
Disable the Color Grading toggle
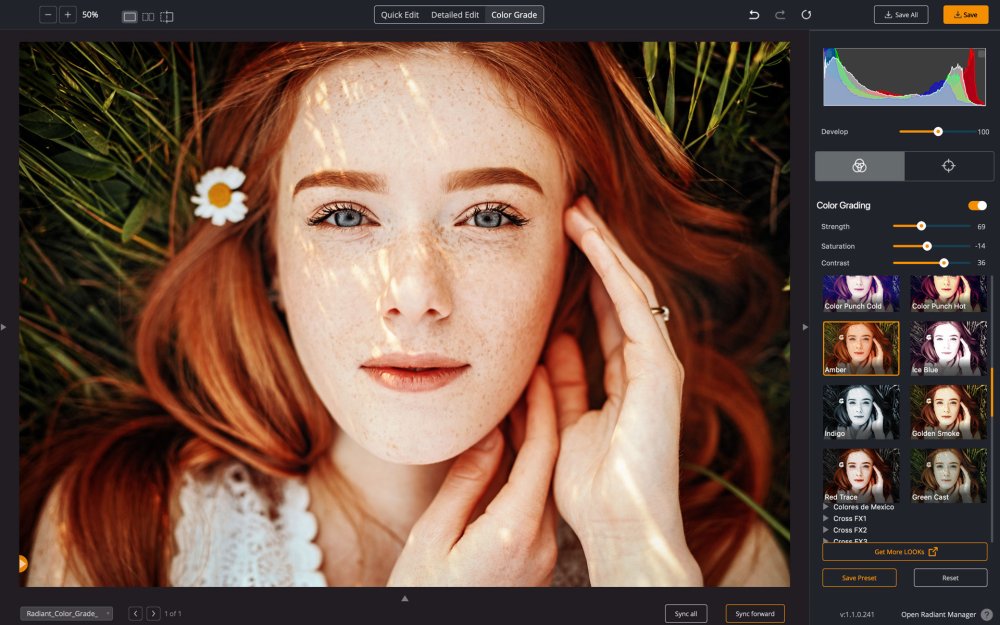coord(976,205)
